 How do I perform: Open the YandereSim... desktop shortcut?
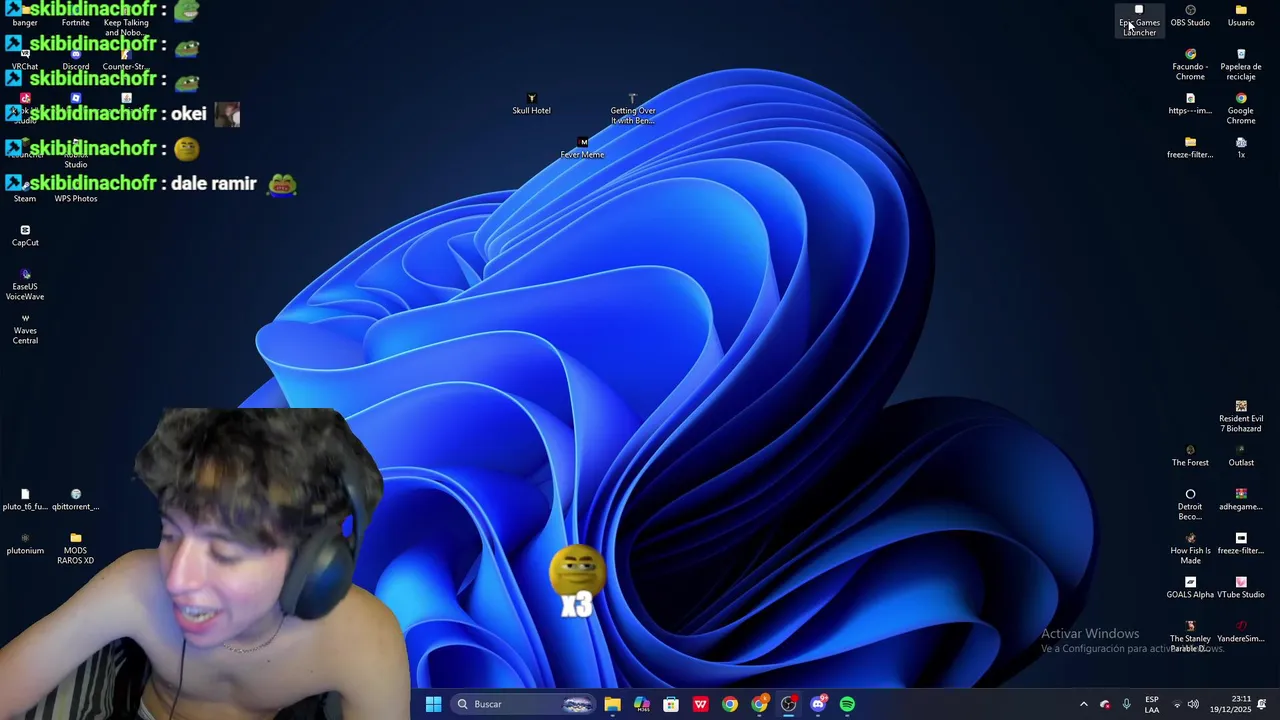[1241, 632]
